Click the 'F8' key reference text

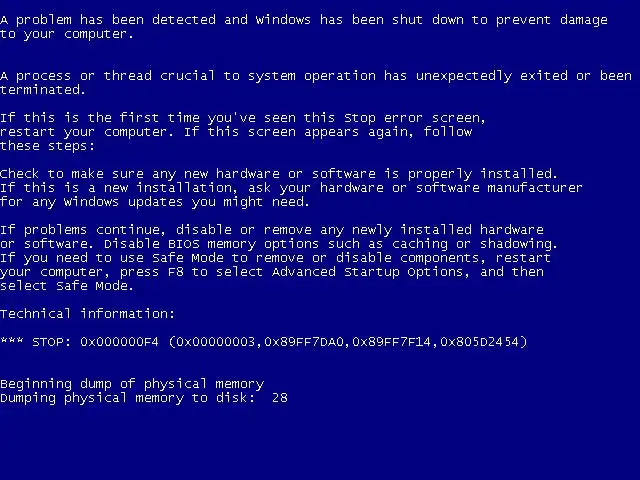tap(176, 272)
